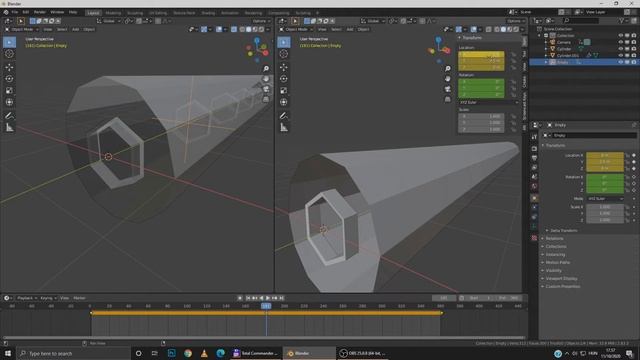Open Add menu in left viewport header

point(76,29)
